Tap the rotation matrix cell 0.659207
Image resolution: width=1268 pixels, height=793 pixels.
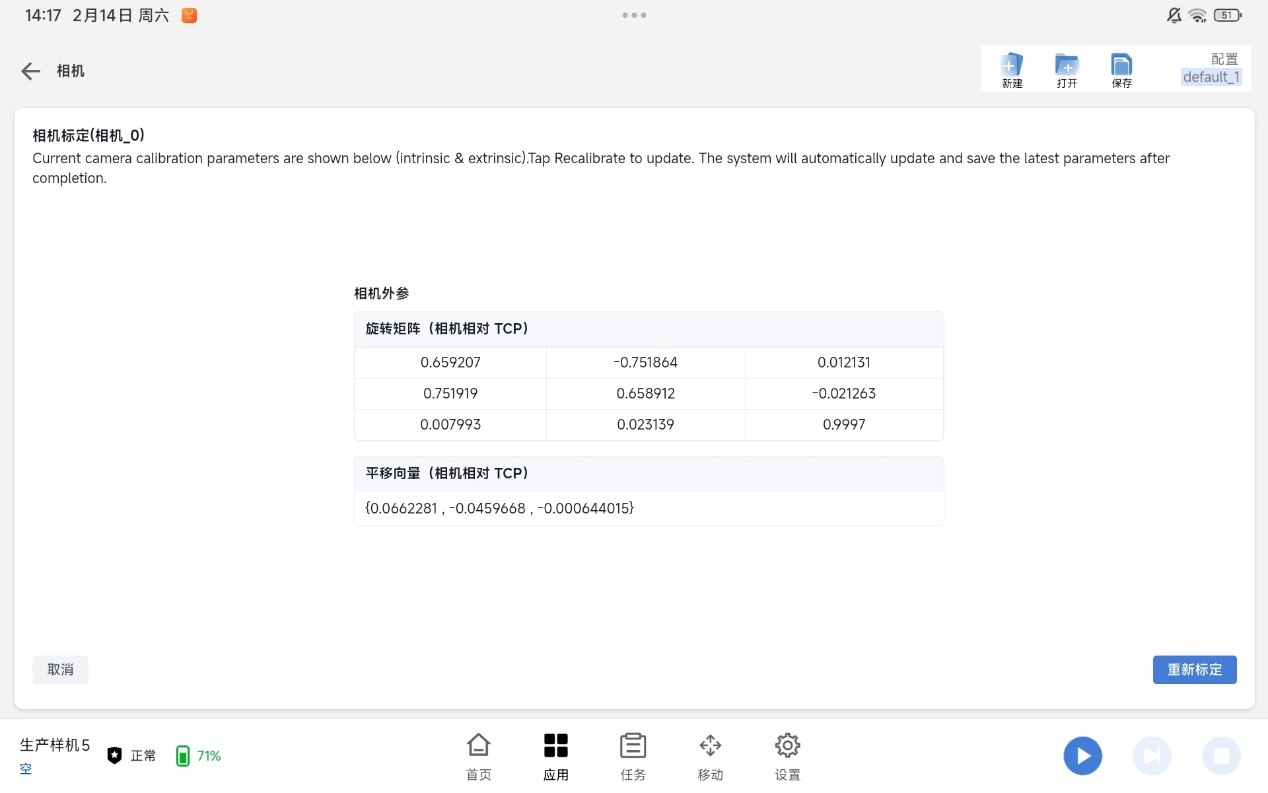[450, 362]
